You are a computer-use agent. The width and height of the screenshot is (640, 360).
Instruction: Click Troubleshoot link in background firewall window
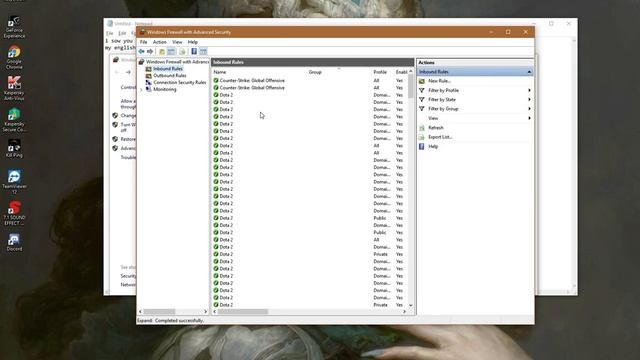point(128,158)
